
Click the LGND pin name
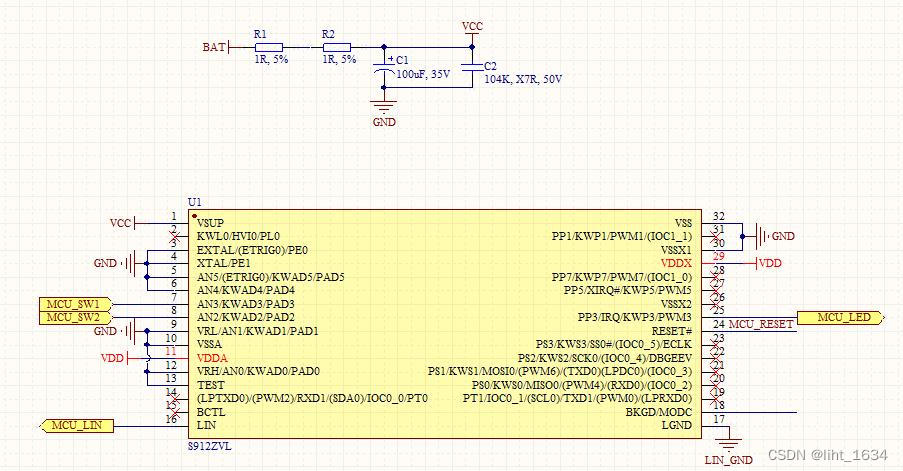click(x=677, y=426)
